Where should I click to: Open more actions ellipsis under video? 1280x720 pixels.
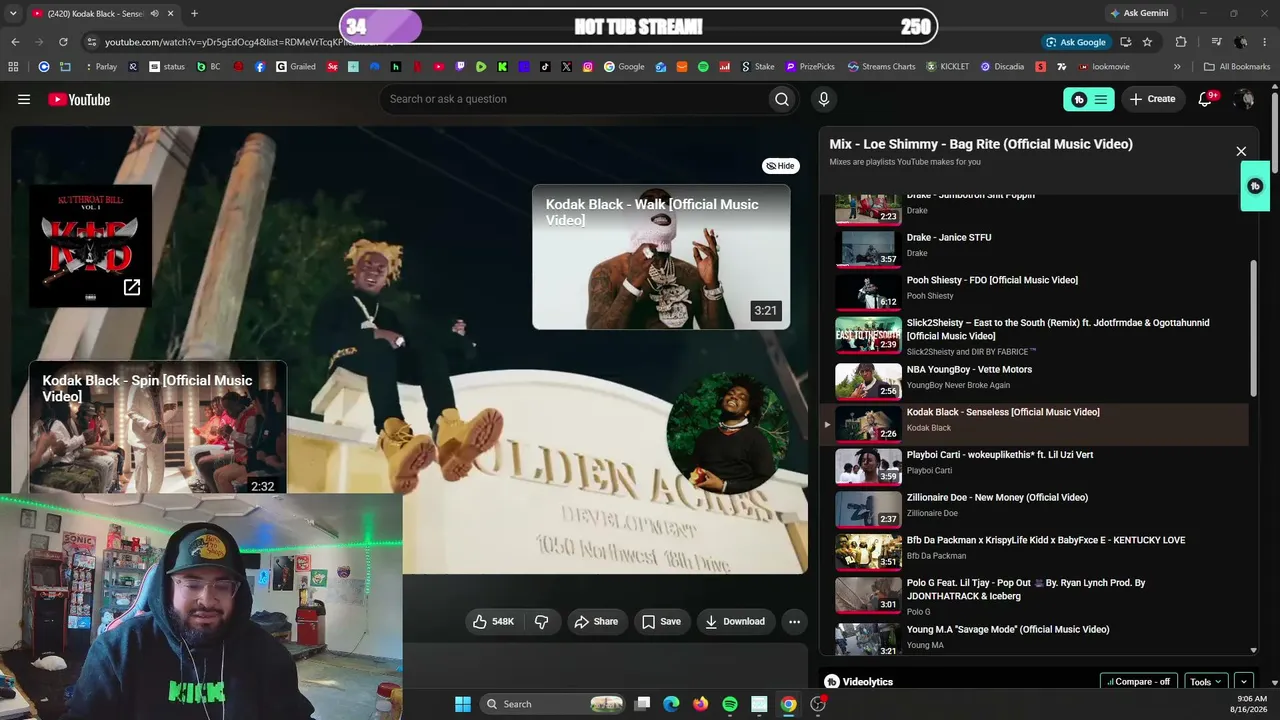point(794,621)
